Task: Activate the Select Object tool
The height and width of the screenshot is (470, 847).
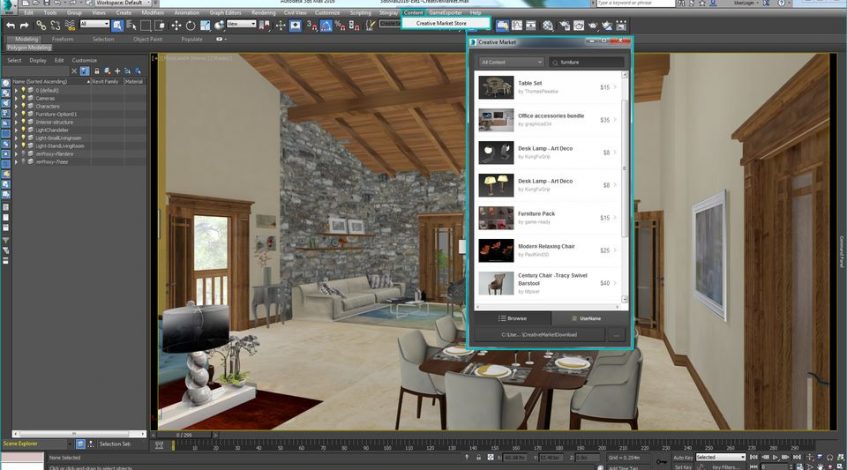Action: [117, 24]
